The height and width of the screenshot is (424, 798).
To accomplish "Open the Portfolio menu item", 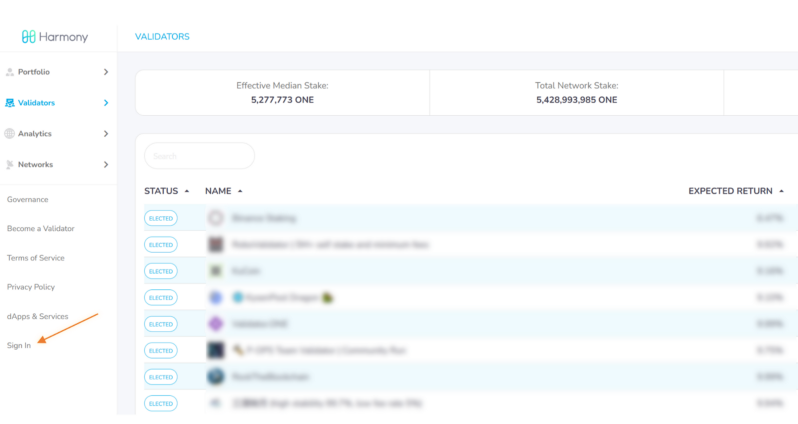I will point(34,72).
